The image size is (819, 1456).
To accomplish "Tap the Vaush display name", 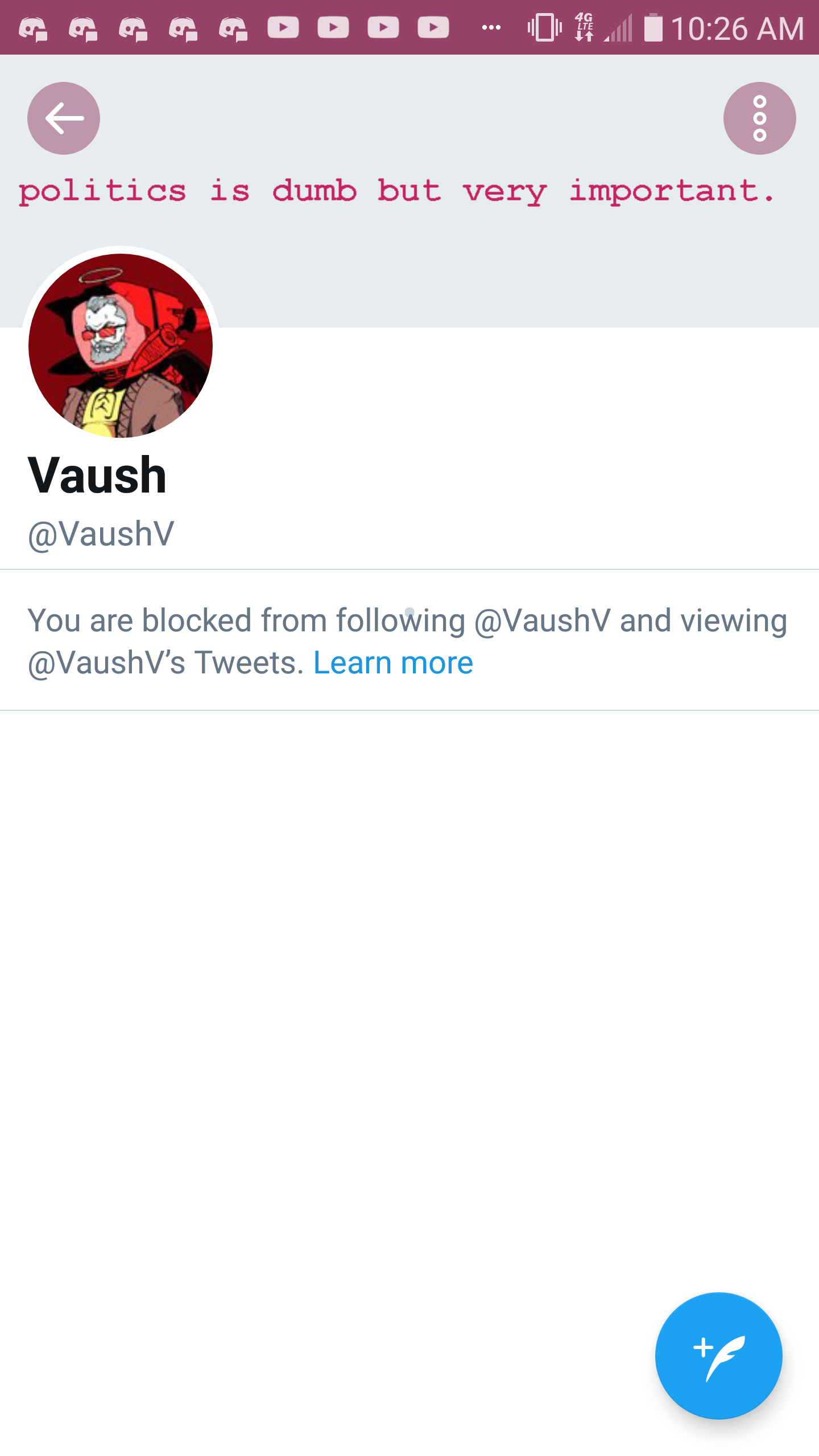I will [x=97, y=475].
